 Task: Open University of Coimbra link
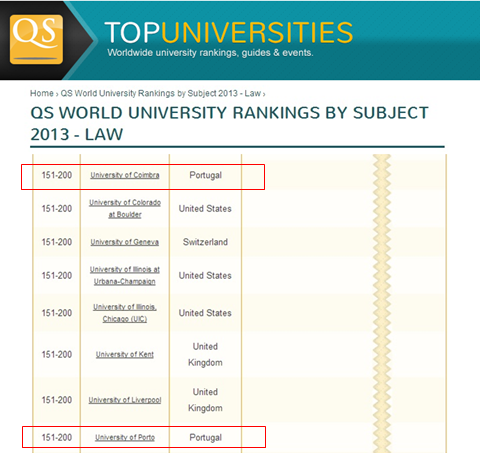click(x=125, y=175)
